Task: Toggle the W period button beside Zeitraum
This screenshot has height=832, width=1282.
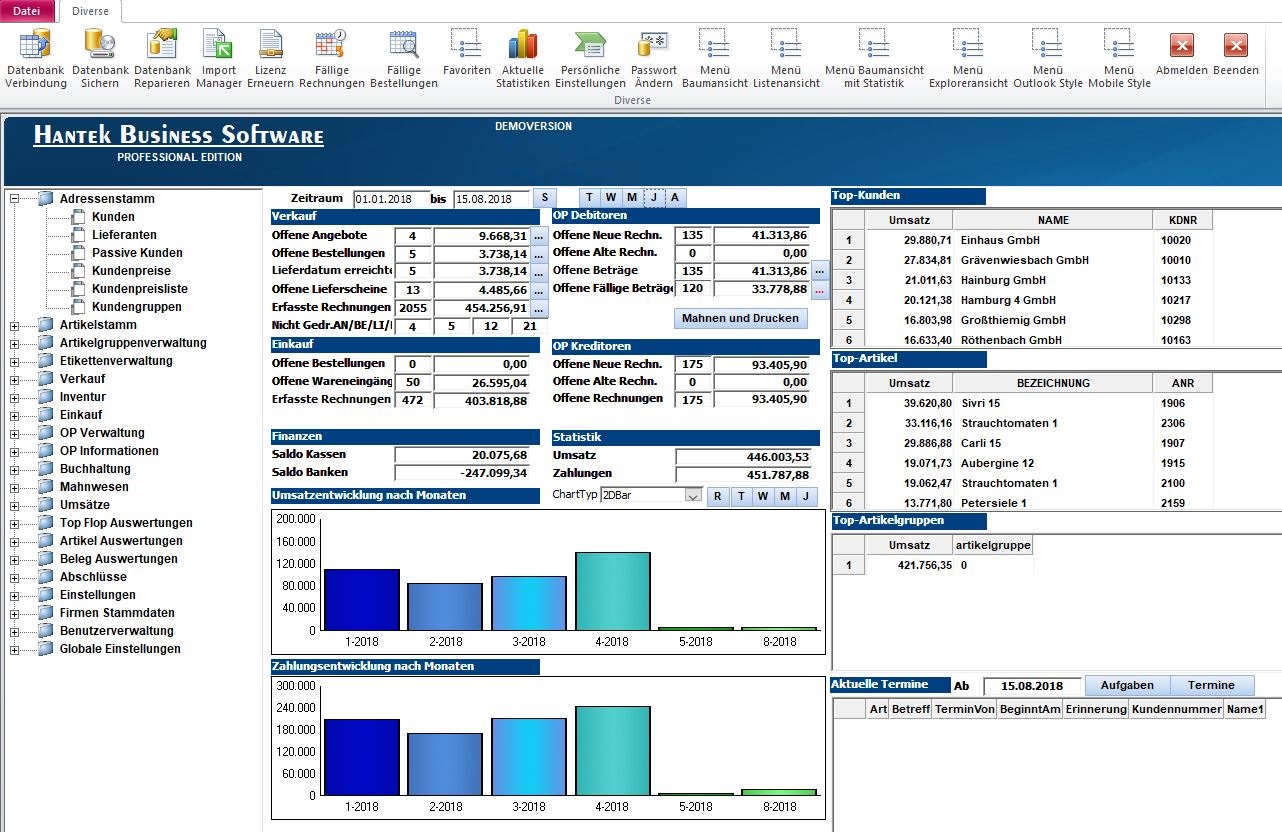Action: 610,198
